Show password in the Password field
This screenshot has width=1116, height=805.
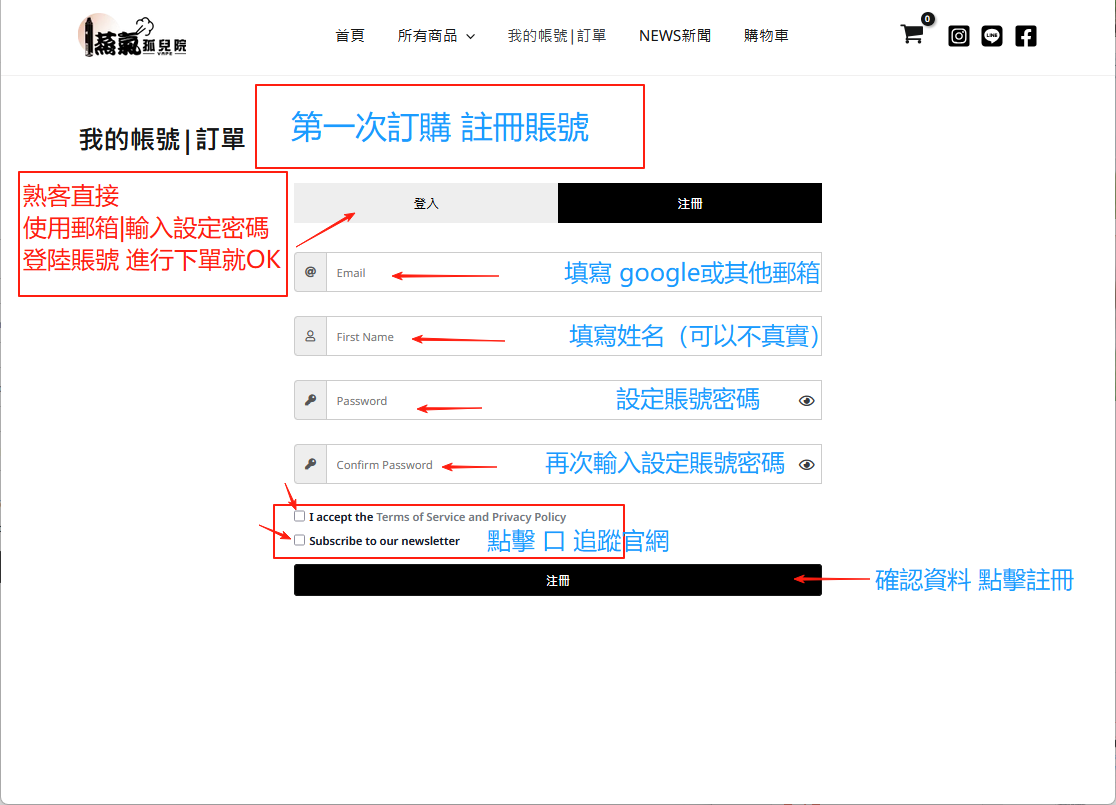click(x=806, y=401)
